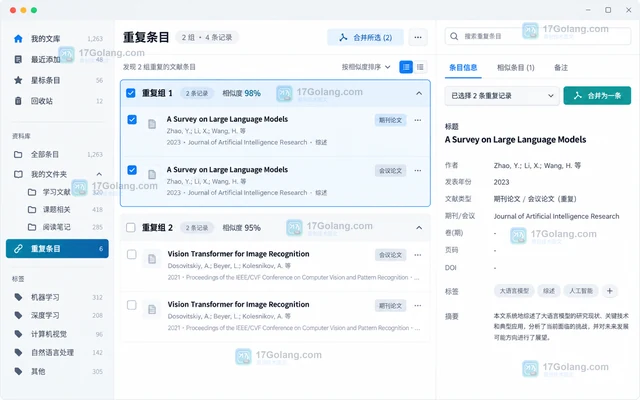Open more options for the 会议论文 Vision Transformer record
This screenshot has height=400, width=640.
point(418,255)
